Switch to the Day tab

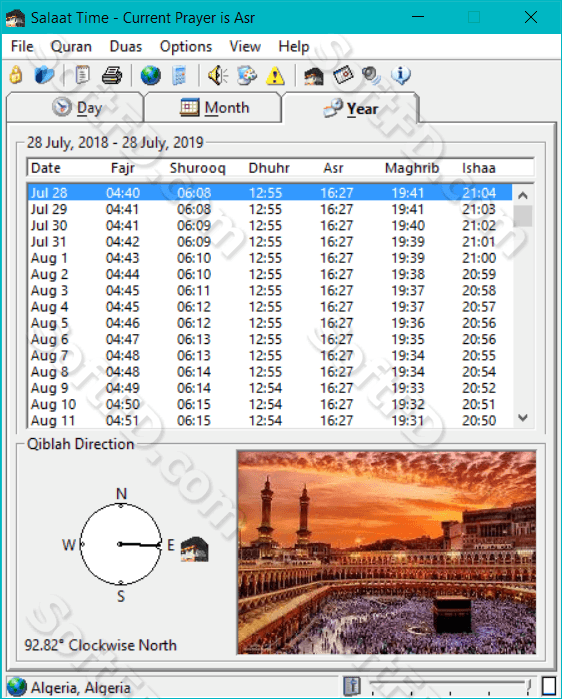click(75, 107)
